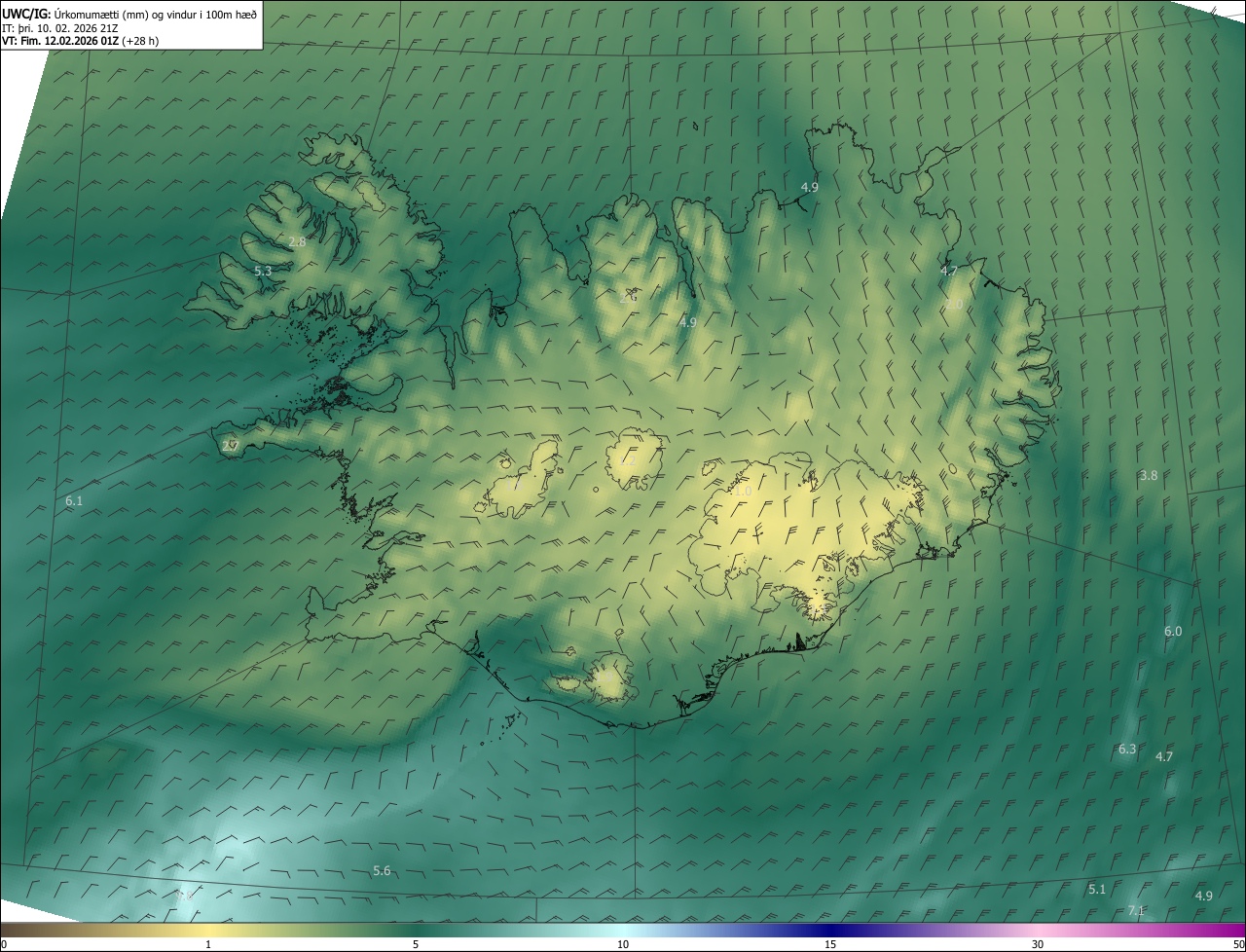Select the "6.3" value label

click(x=1127, y=749)
